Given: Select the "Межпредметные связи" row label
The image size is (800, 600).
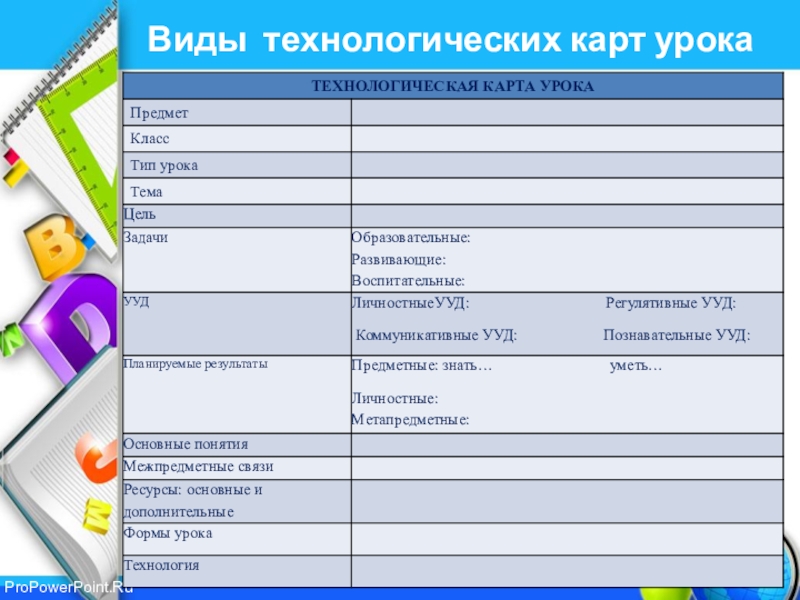Looking at the screenshot, I should 198,467.
